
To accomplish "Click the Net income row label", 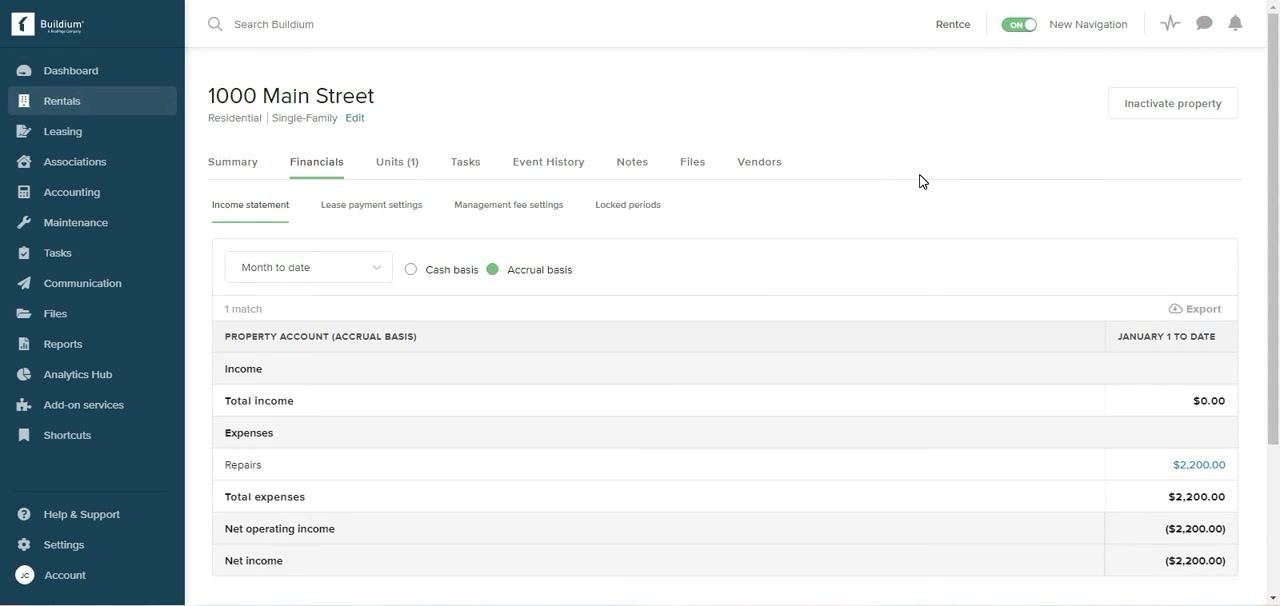I will click(x=254, y=561).
